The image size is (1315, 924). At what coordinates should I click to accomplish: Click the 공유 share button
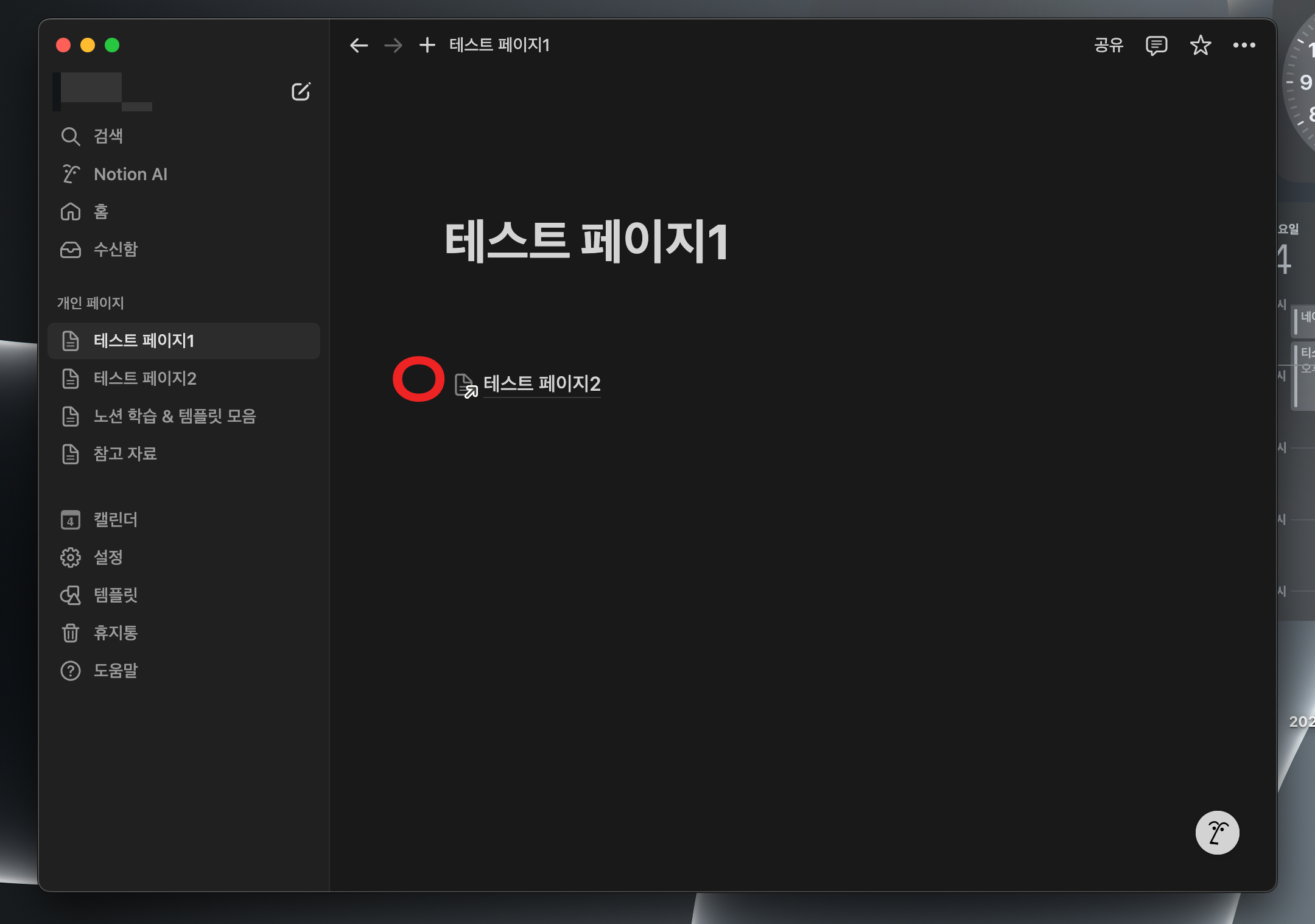click(x=1108, y=45)
